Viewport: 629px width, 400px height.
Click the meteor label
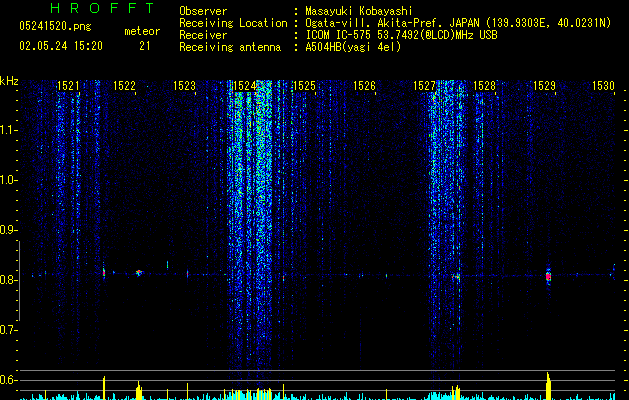[x=142, y=31]
